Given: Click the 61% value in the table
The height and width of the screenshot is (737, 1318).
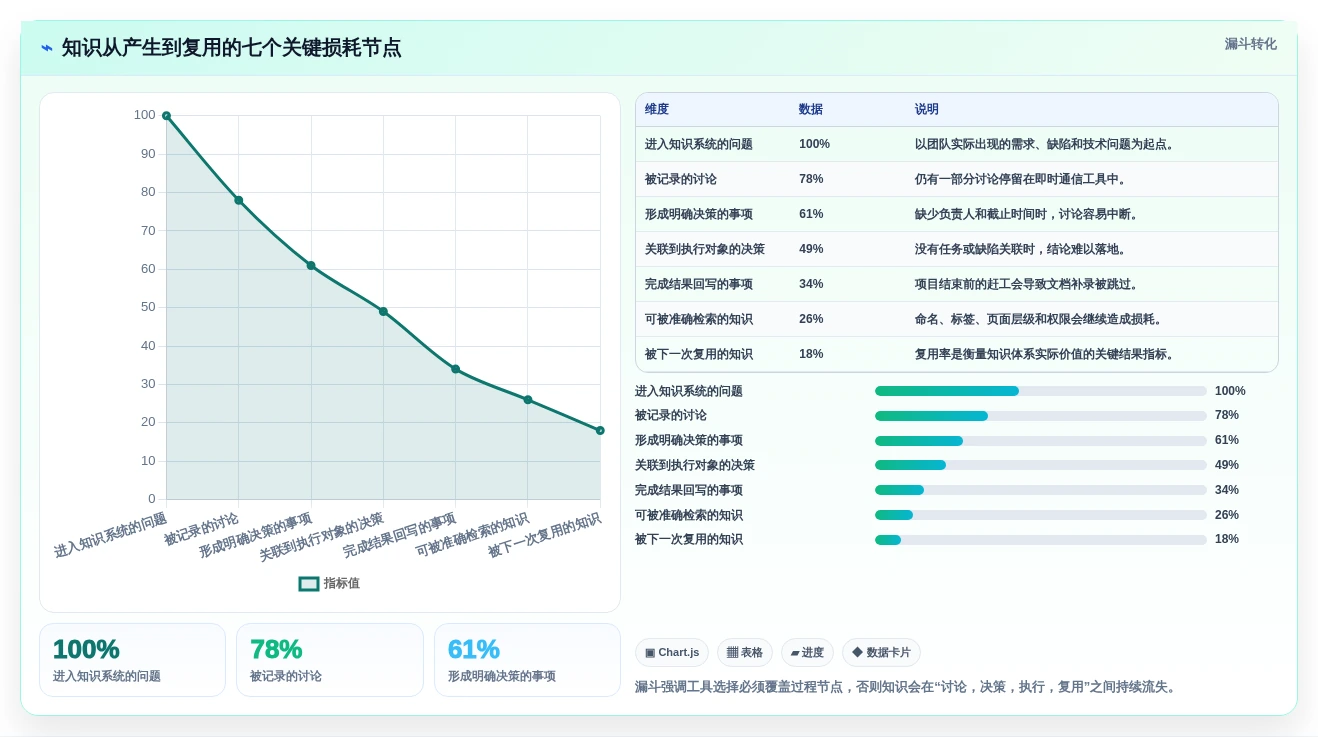Looking at the screenshot, I should tap(811, 214).
